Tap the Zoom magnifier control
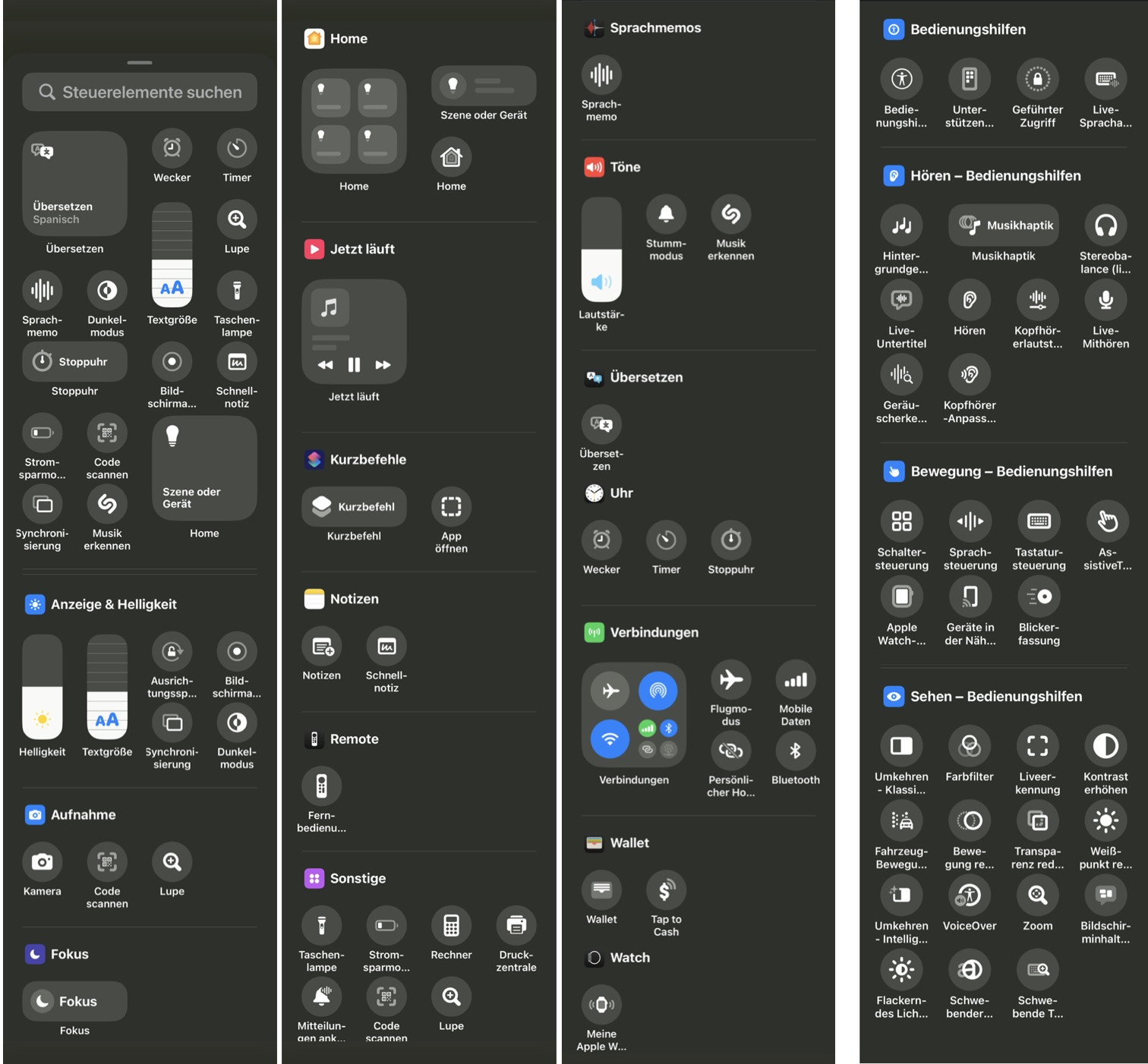This screenshot has width=1148, height=1064. 1037,896
